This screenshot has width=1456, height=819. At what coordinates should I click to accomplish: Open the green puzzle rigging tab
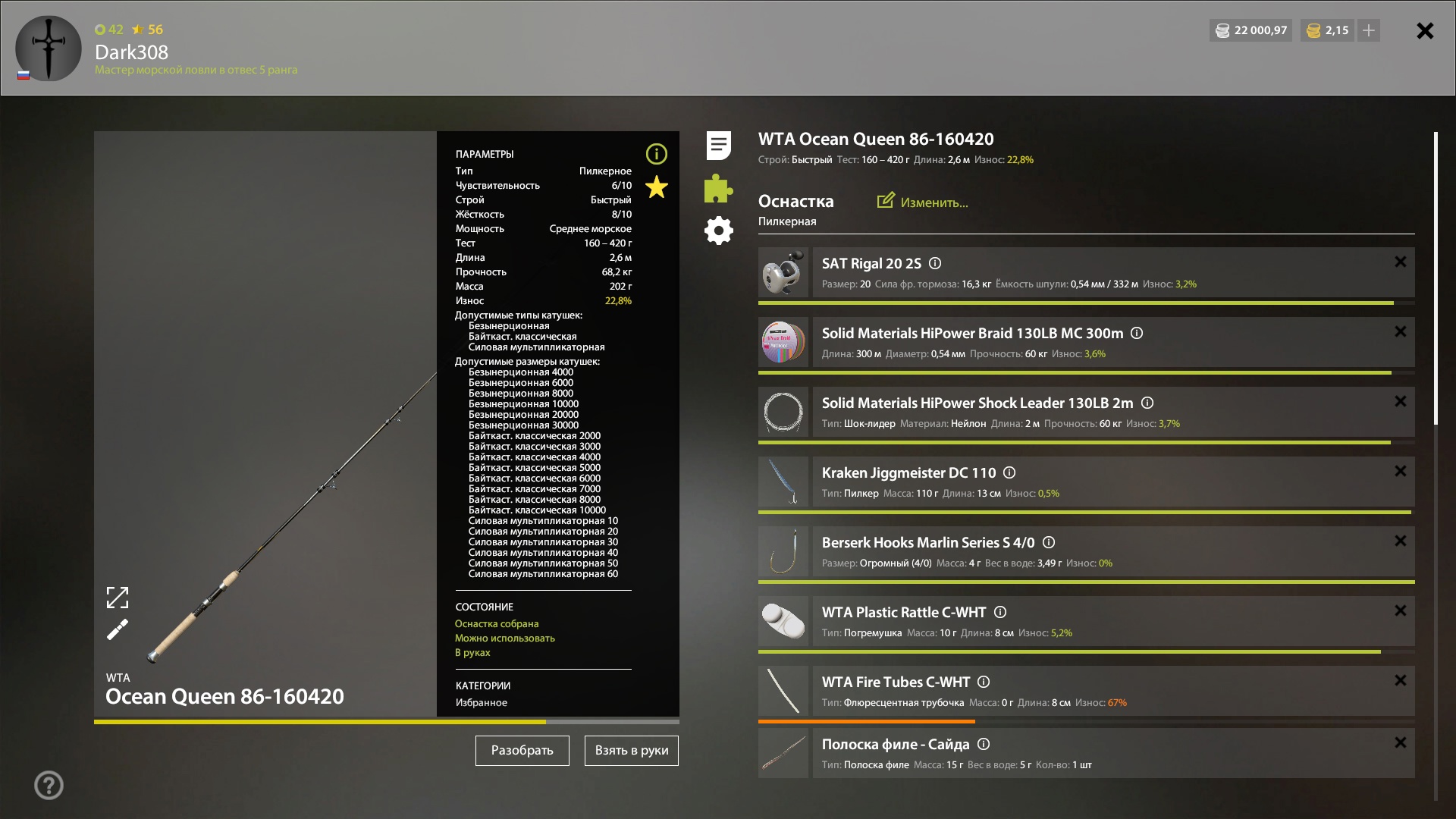[x=718, y=188]
